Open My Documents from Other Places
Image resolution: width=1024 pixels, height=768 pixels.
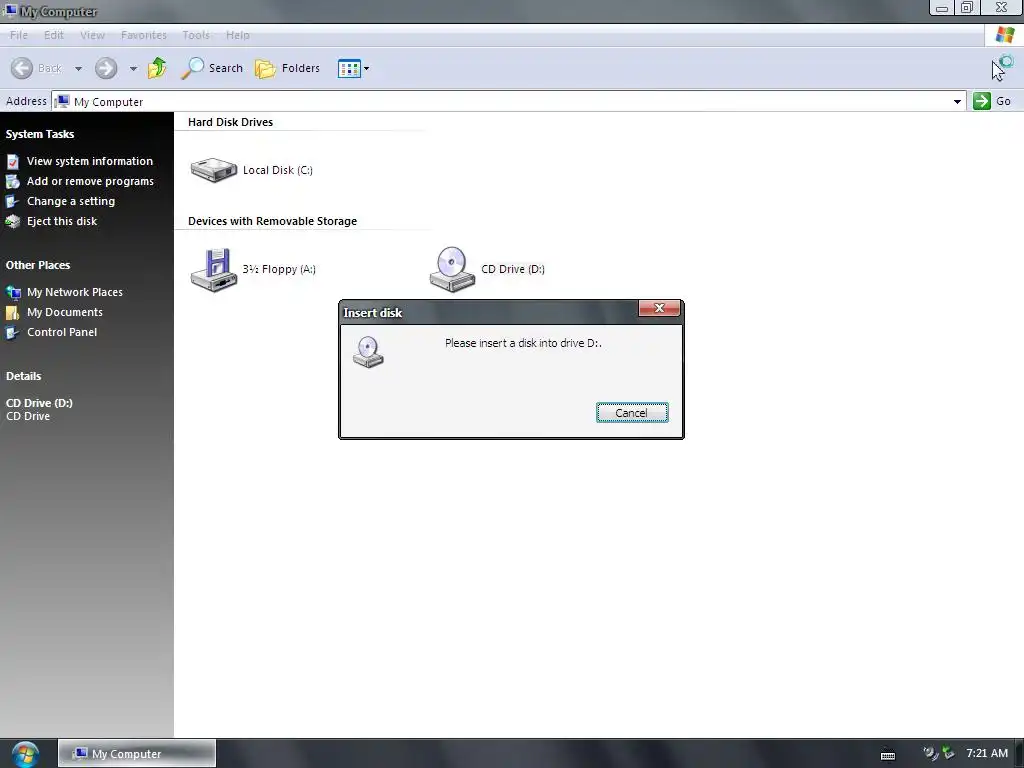pyautogui.click(x=65, y=312)
